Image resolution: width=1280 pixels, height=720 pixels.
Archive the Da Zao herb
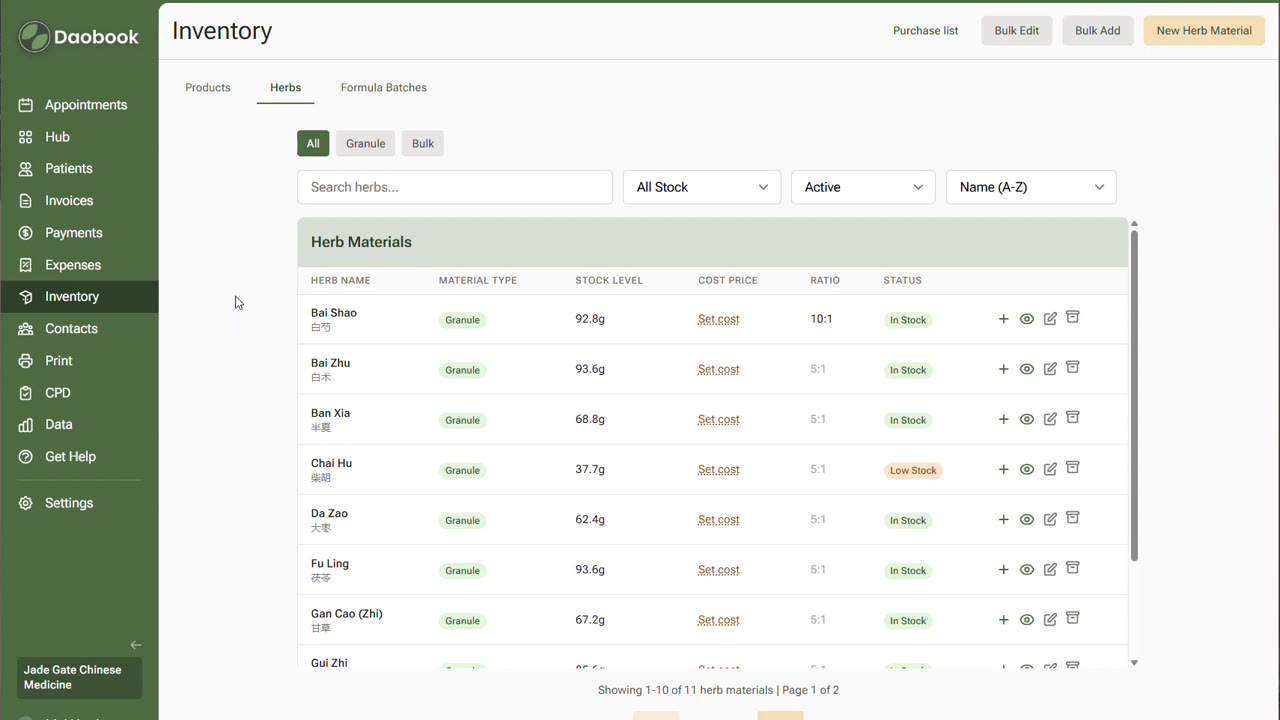click(x=1072, y=518)
